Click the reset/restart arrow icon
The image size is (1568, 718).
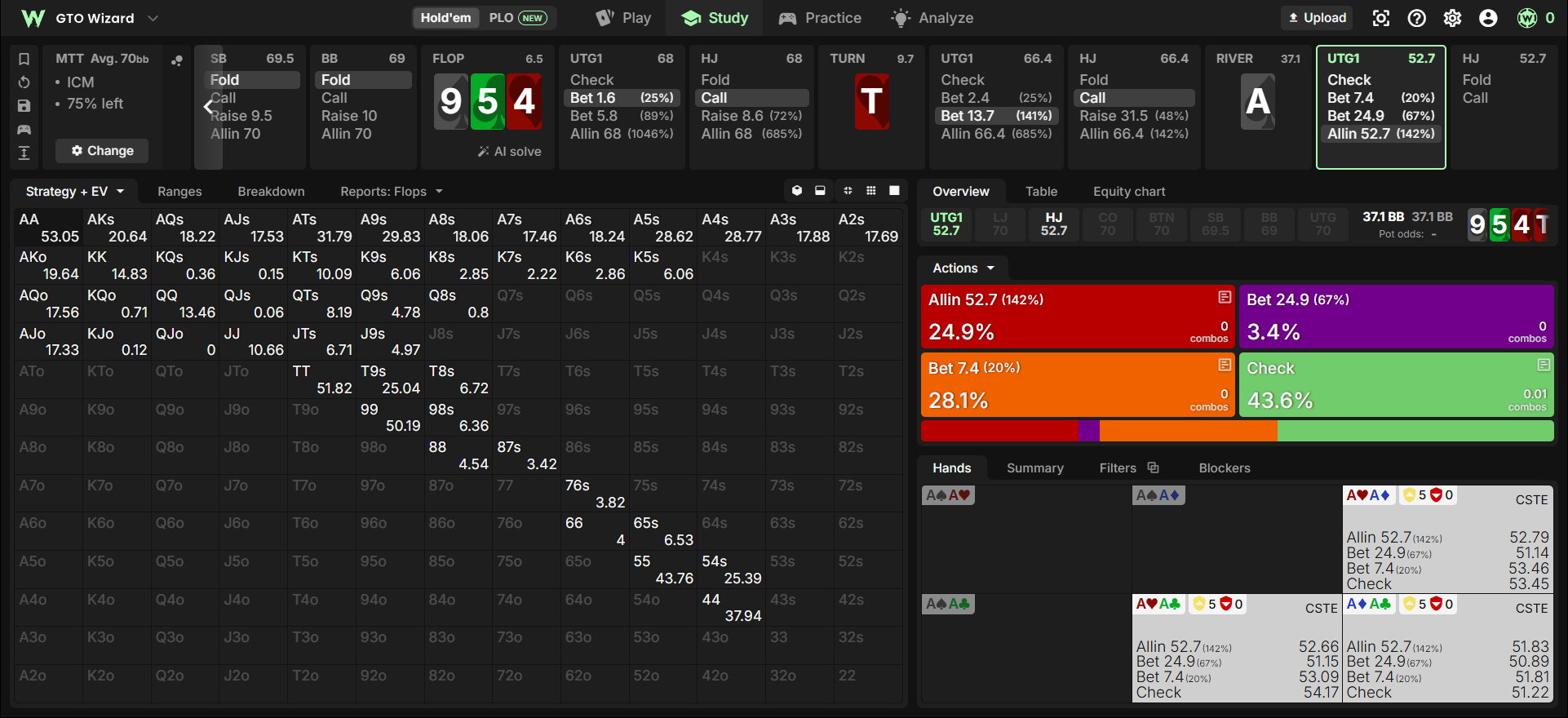click(24, 82)
